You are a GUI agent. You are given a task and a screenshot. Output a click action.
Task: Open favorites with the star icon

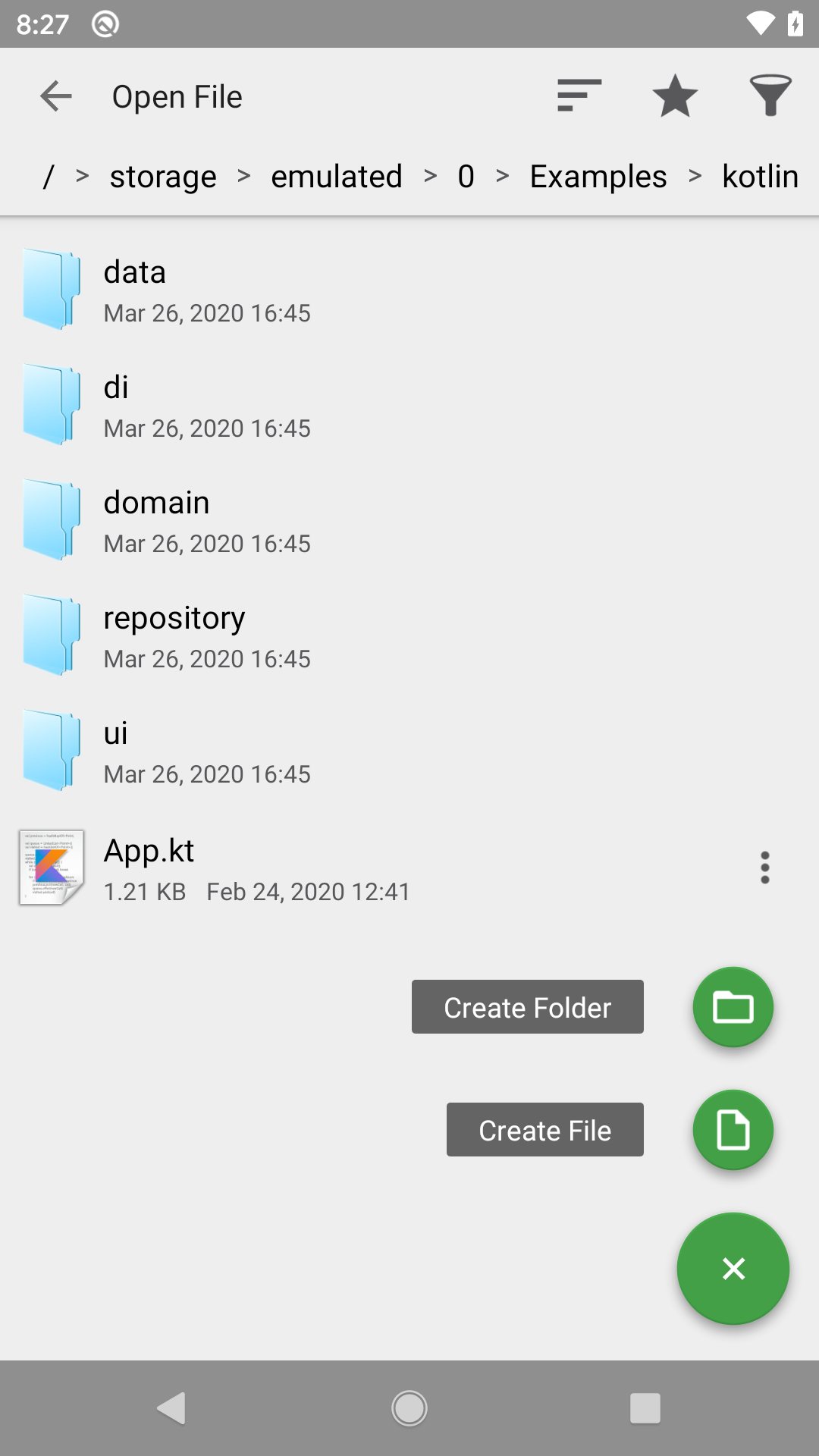[x=675, y=96]
